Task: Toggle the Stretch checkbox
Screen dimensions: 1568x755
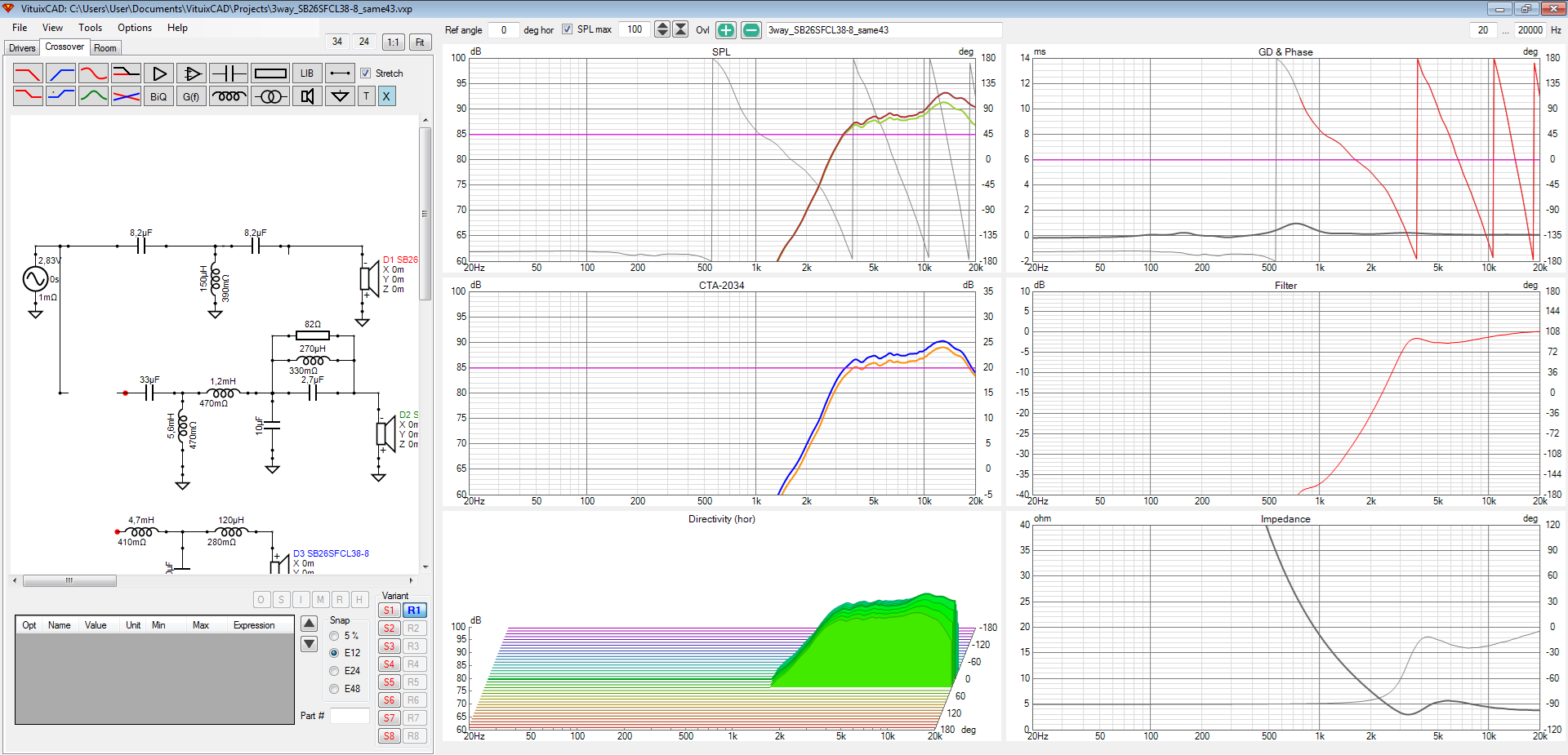Action: point(365,73)
